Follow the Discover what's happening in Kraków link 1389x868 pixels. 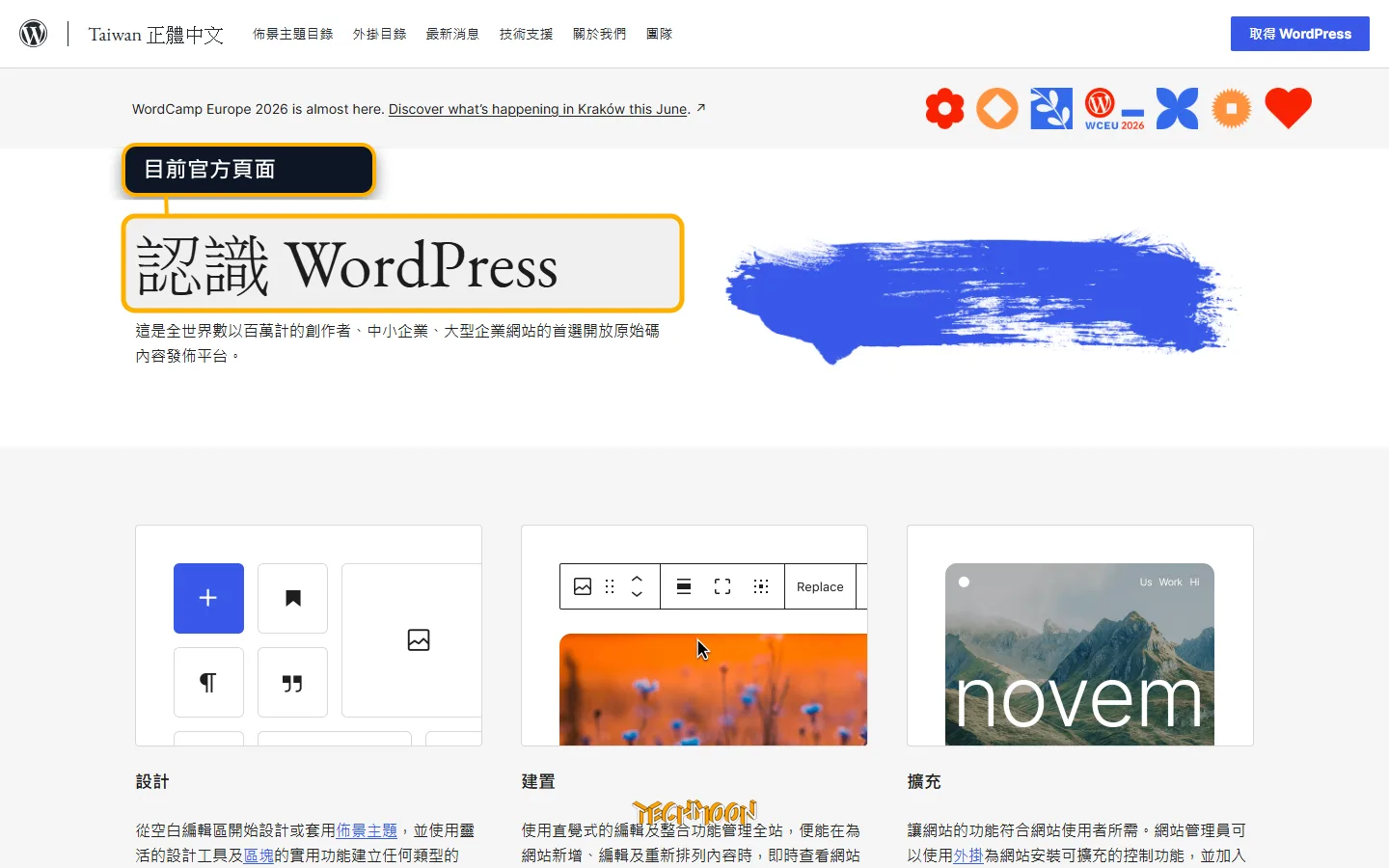[x=538, y=109]
